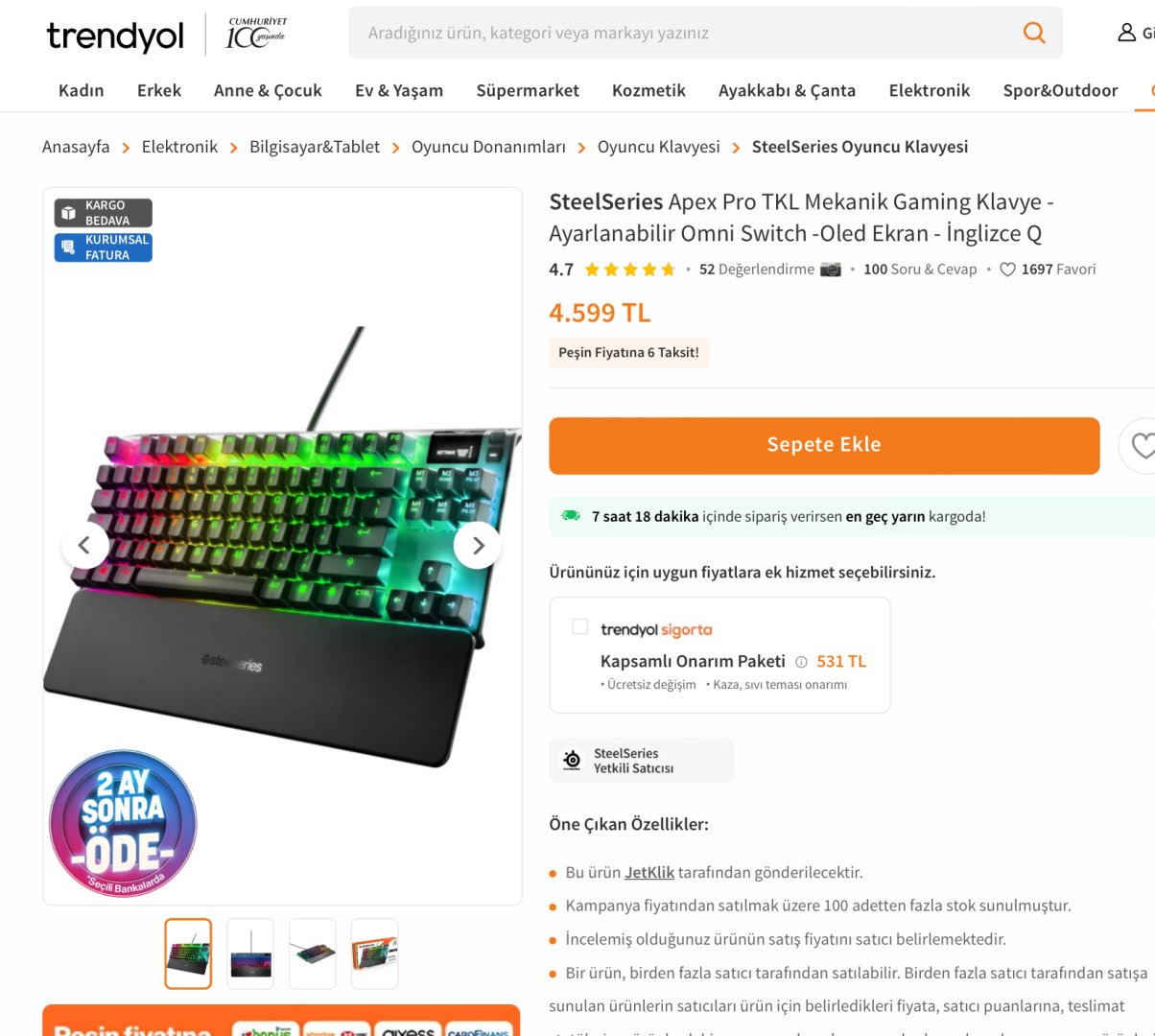Screen dimensions: 1155x1036
Task: Click info icon next to Kapsamlı Onarım Paketi
Action: click(801, 661)
